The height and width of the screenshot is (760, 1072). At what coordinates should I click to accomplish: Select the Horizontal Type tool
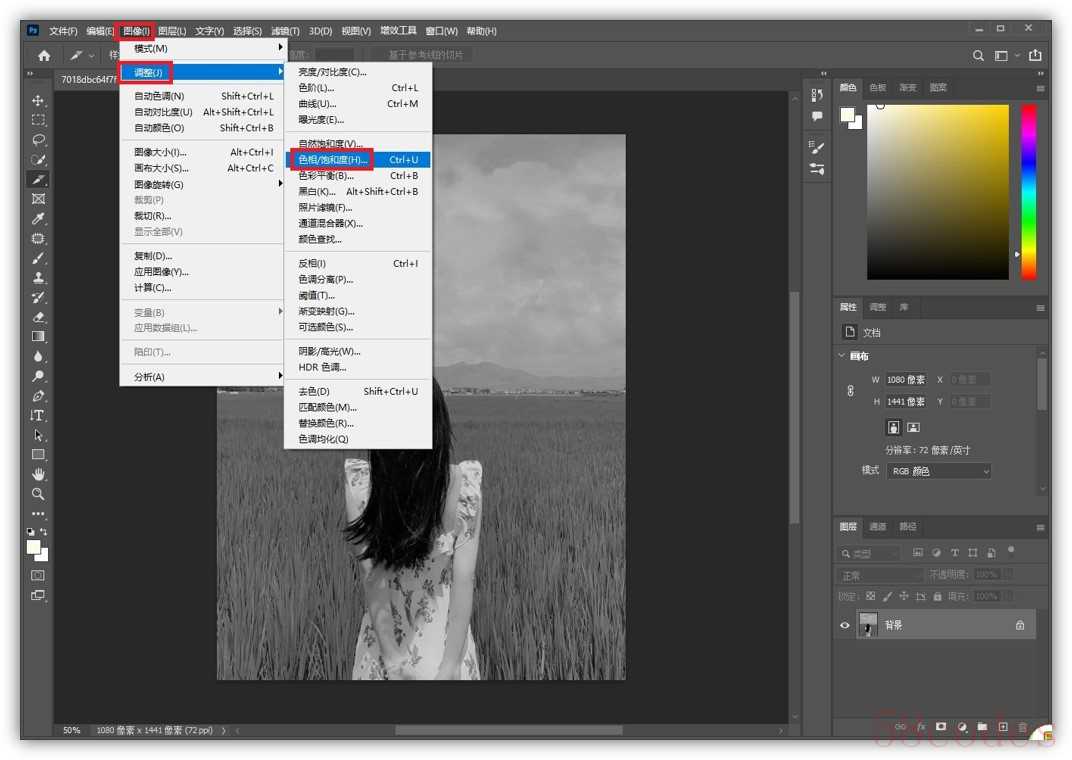pyautogui.click(x=38, y=416)
